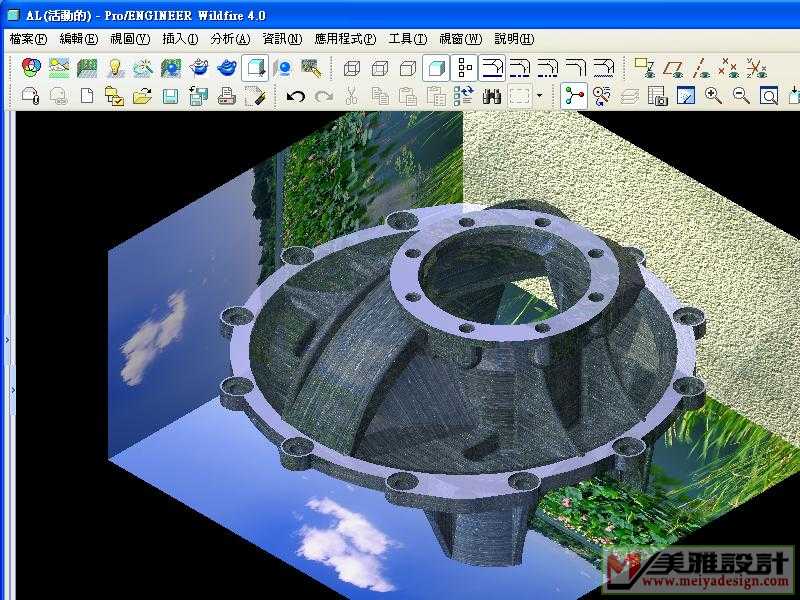Undo the last action
This screenshot has height=600, width=800.
pos(296,96)
